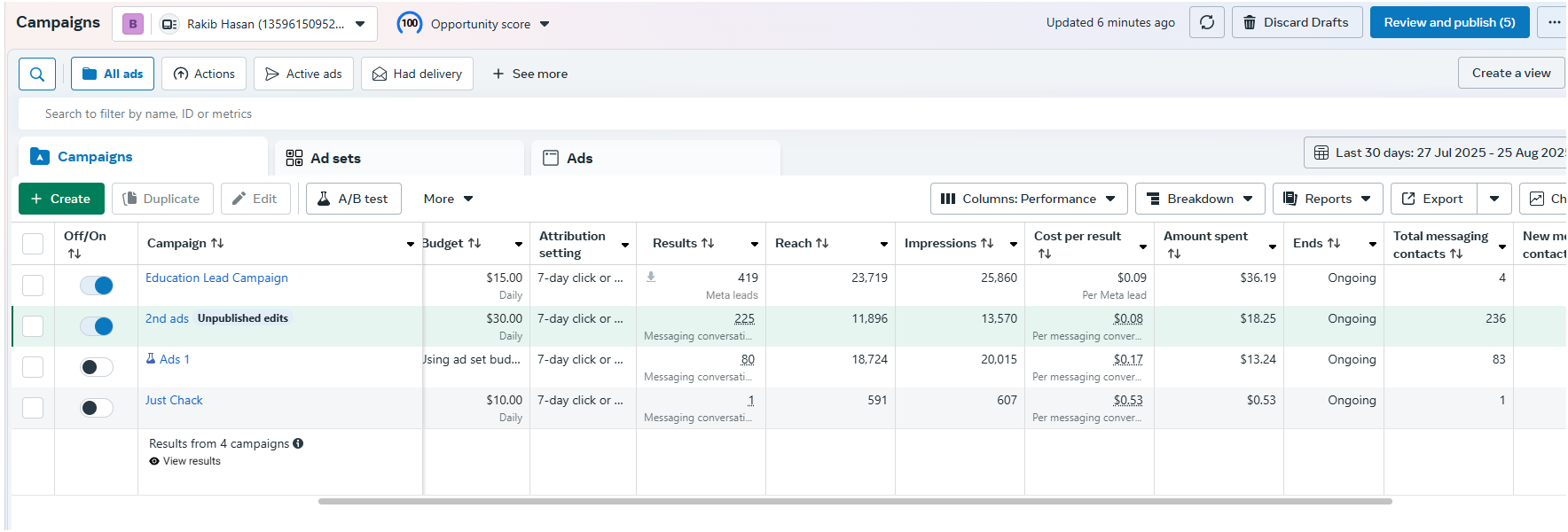The image size is (1568, 532).
Task: Click the info icon beside campaign results
Action: [x=298, y=443]
